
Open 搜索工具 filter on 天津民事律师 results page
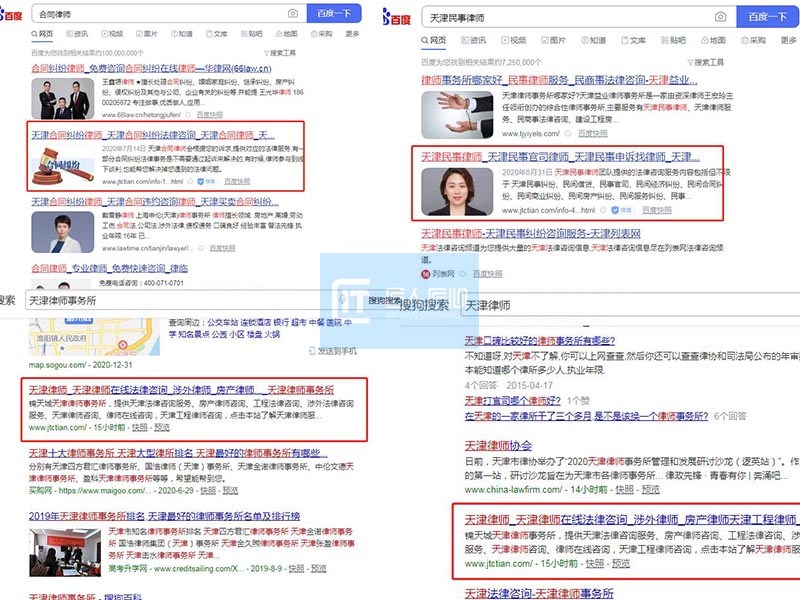pos(706,62)
